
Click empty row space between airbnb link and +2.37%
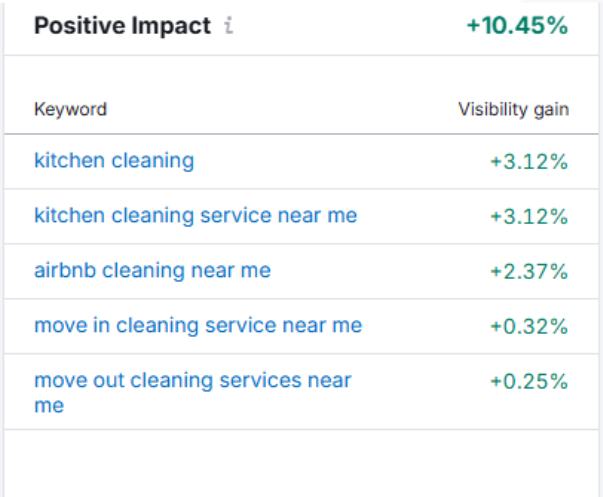point(380,271)
